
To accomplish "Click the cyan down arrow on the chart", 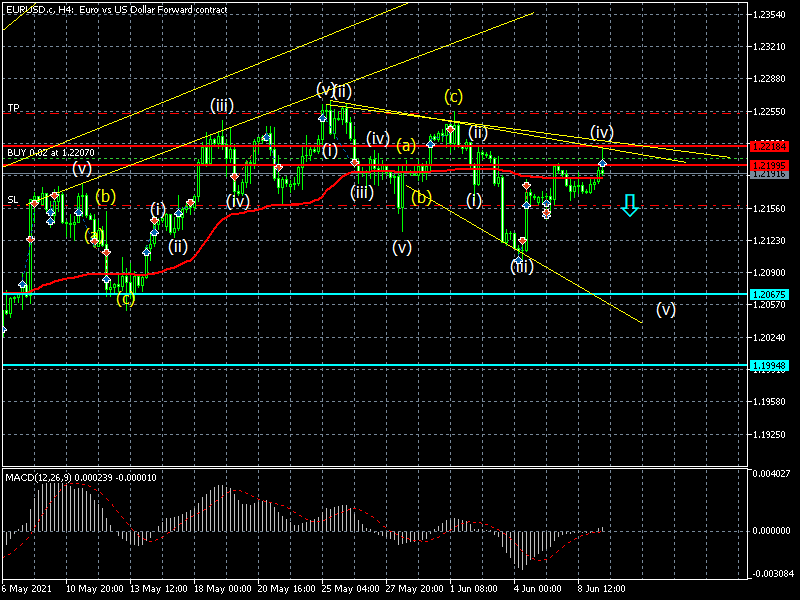I will (629, 206).
